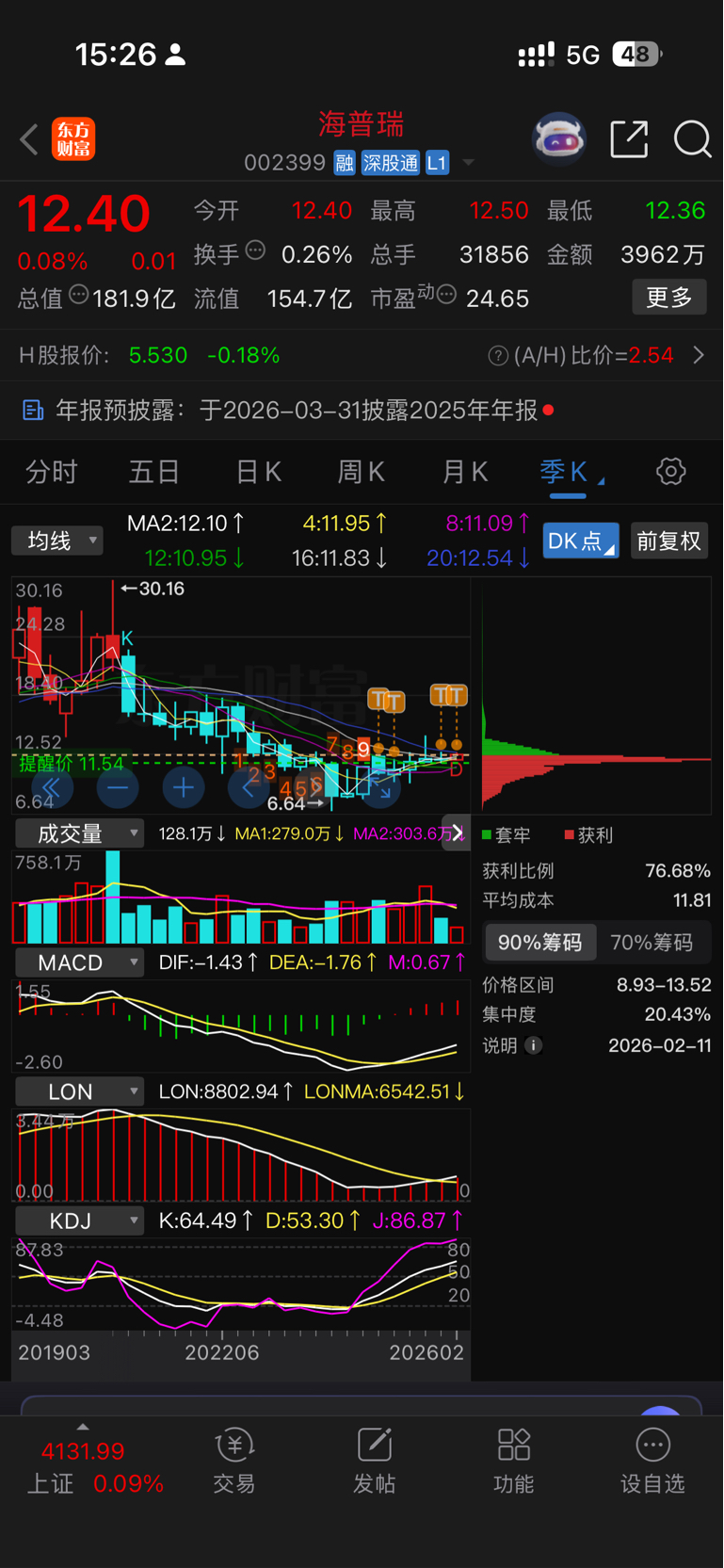This screenshot has width=724, height=1568.
Task: Tap the info icon beside 说明
Action: [x=534, y=1045]
